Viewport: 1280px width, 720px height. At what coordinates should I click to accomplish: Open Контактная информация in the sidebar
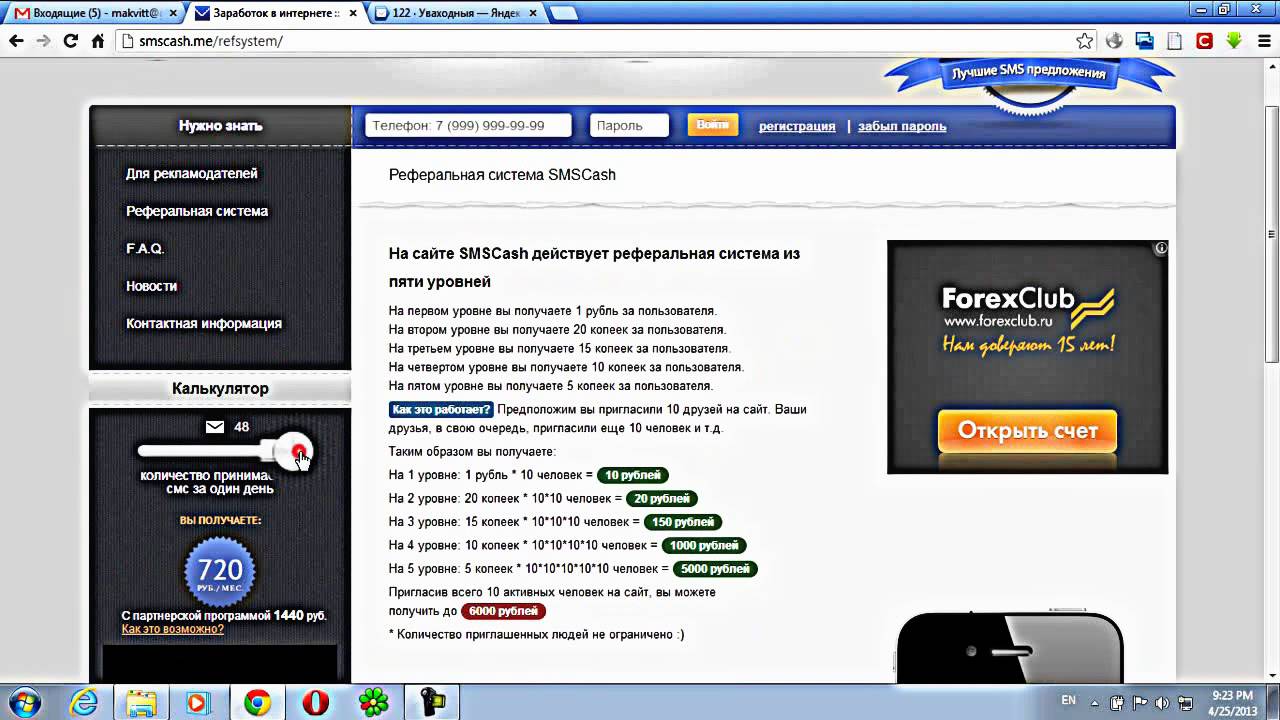pos(204,323)
